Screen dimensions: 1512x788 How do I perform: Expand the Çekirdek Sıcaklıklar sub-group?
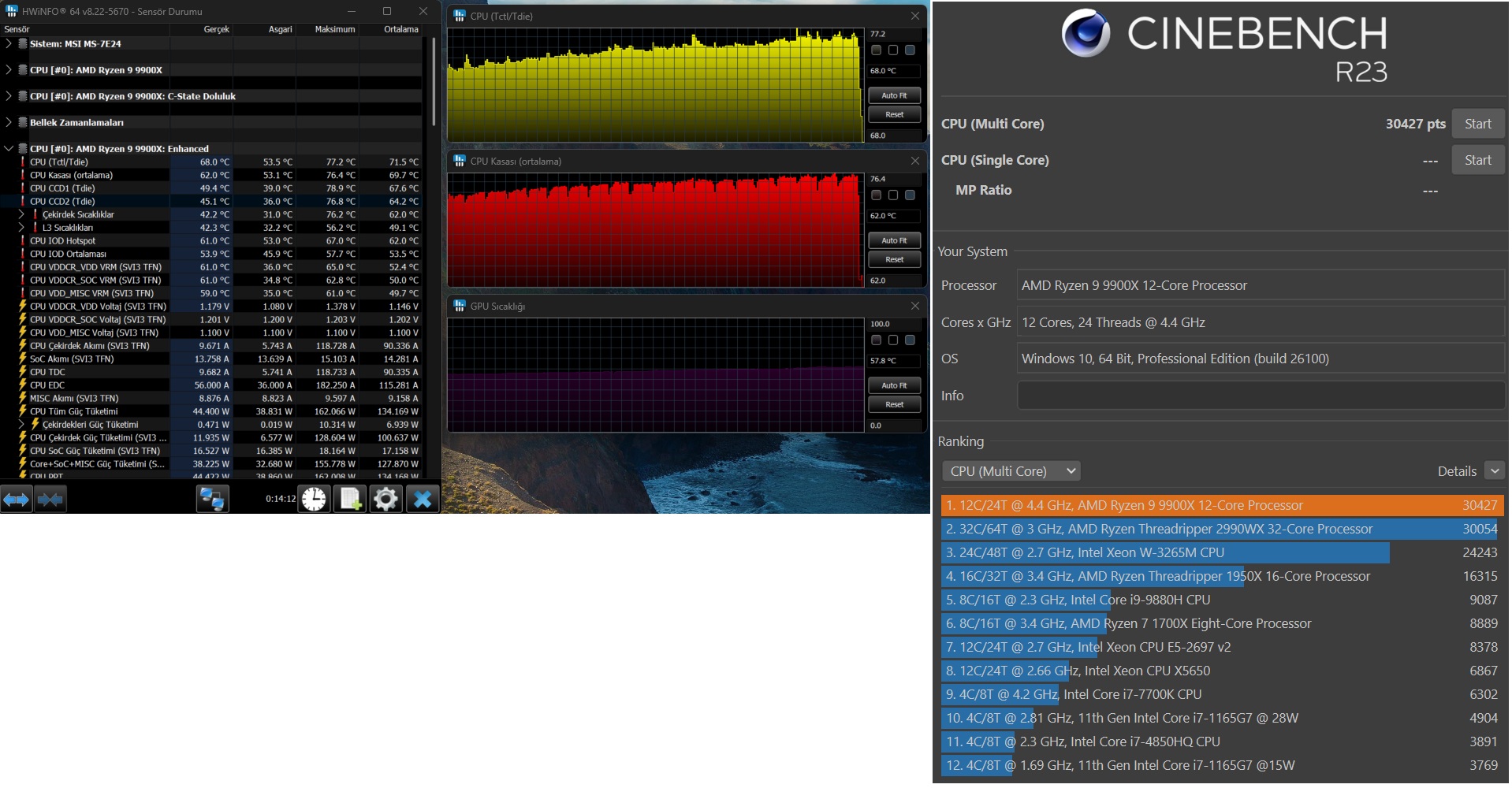click(22, 214)
